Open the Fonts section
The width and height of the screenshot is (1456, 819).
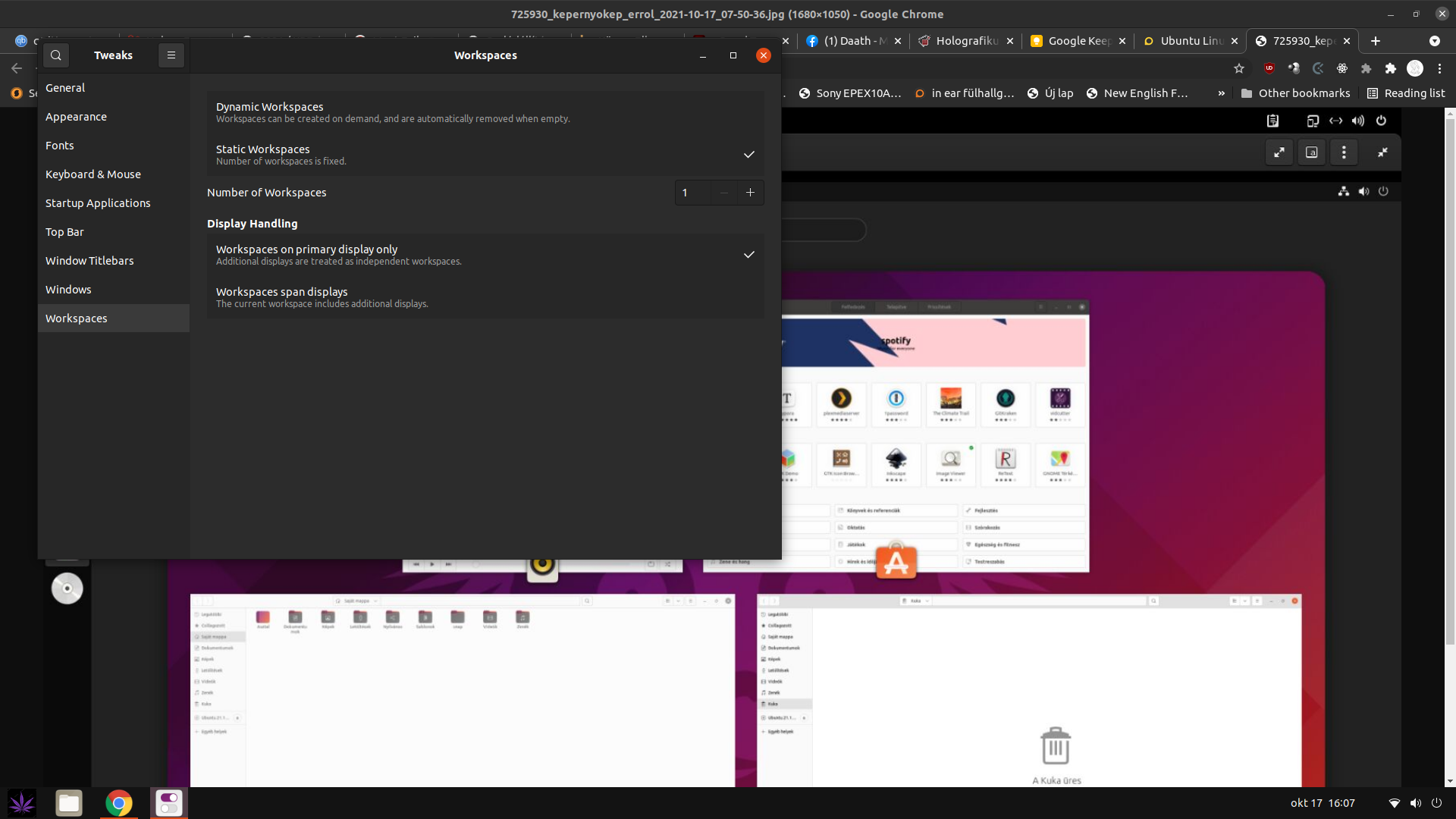pyautogui.click(x=114, y=146)
